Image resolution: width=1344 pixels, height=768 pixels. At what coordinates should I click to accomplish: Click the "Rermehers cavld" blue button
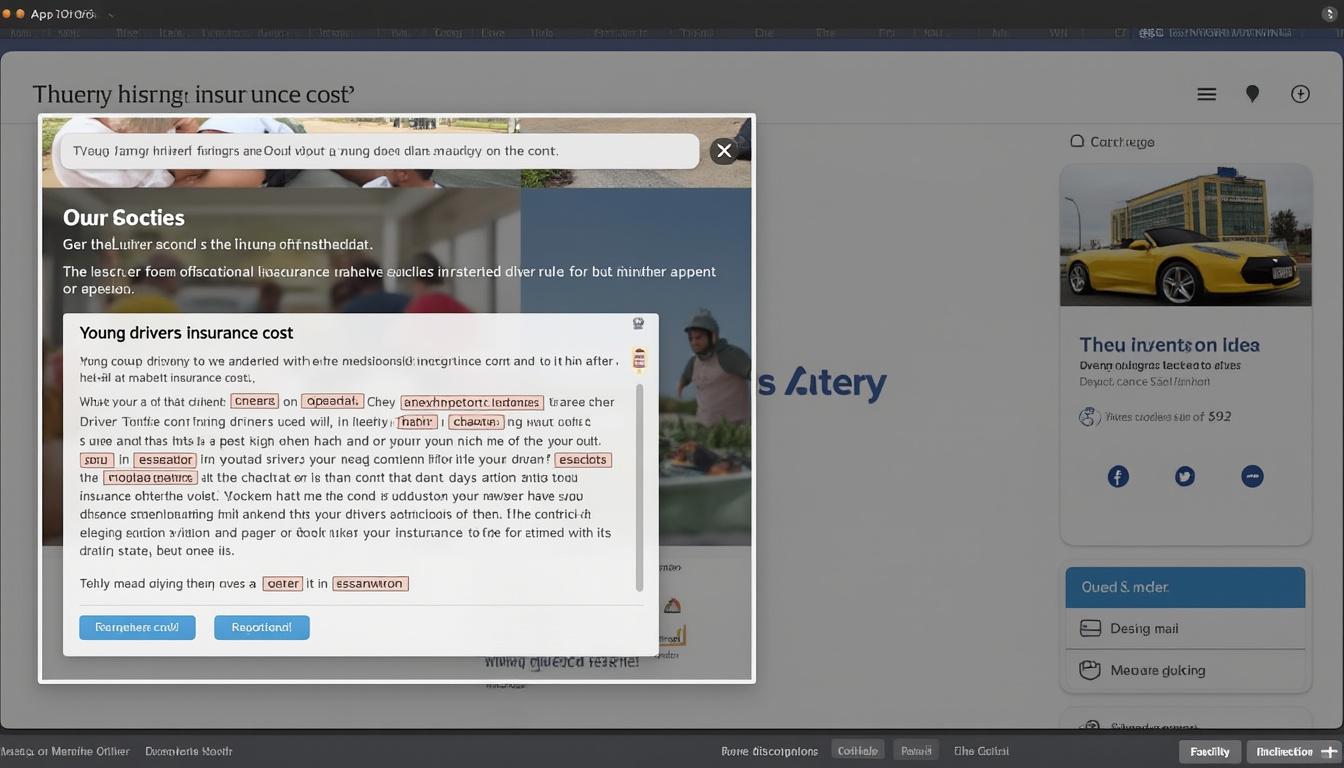(137, 627)
